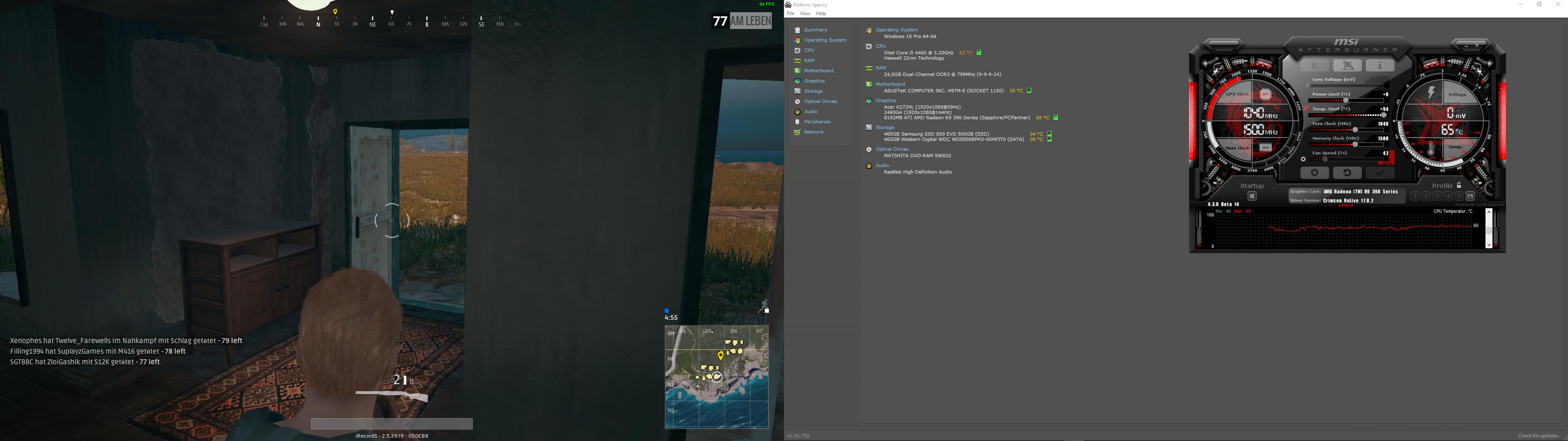The image size is (1568, 441).
Task: Click the red DETACH monitor label
Action: pyautogui.click(x=1345, y=206)
